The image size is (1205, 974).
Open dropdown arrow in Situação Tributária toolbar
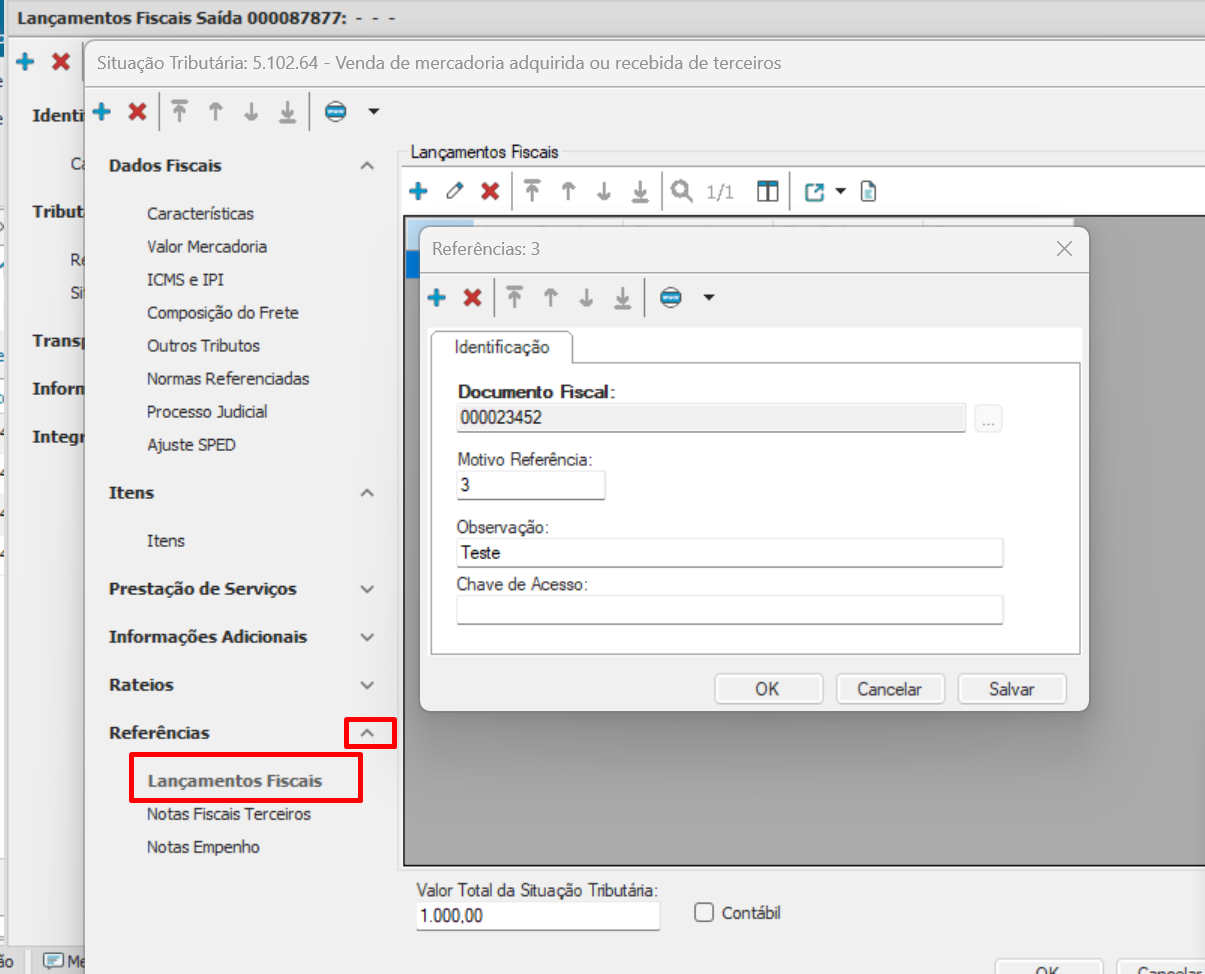(x=373, y=112)
